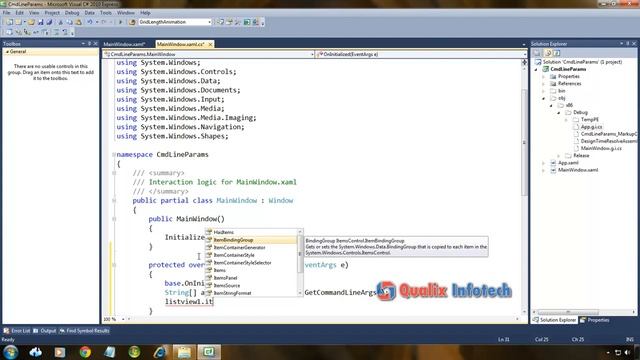Choose ItemsPanel in IntelliSense list
640x360 pixels.
click(x=252, y=278)
